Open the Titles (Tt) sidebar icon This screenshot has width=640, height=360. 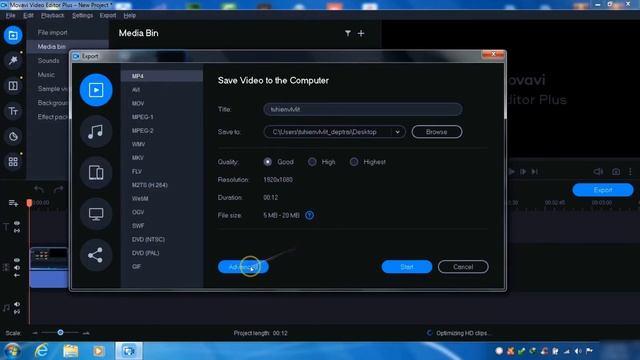pos(13,111)
